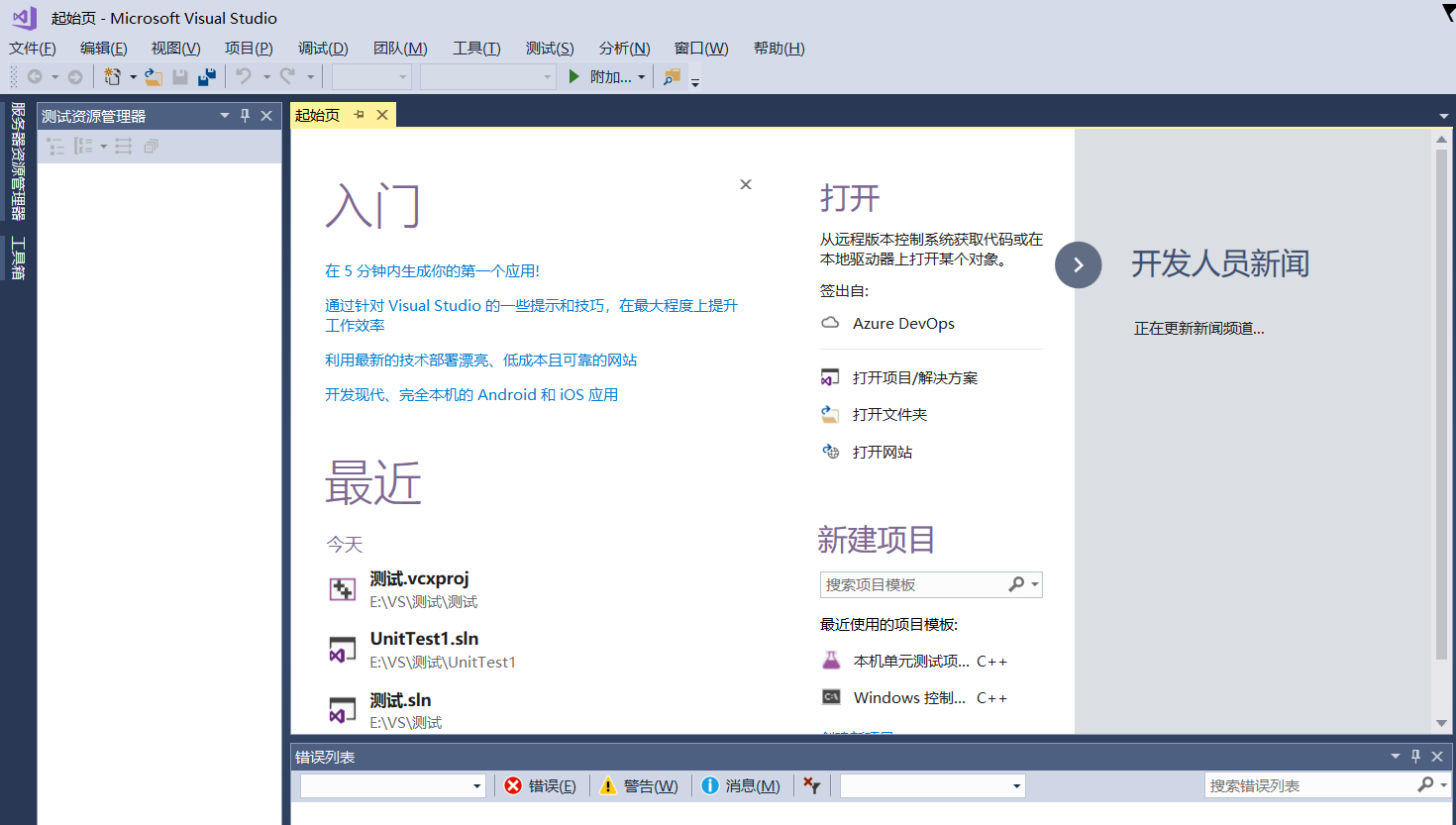Pin the 测试资源管理器 panel

[246, 116]
